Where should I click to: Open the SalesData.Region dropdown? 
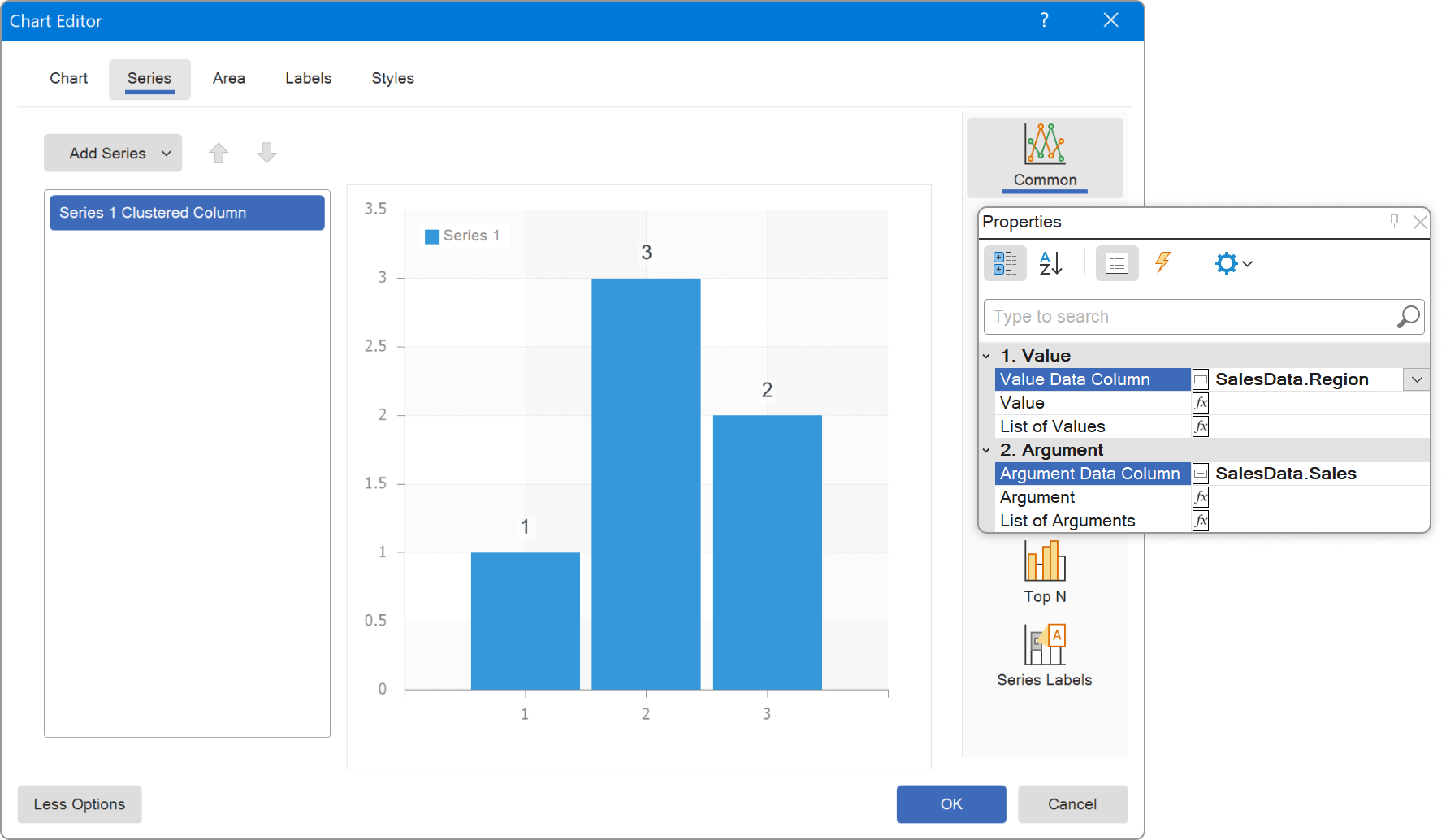1417,379
